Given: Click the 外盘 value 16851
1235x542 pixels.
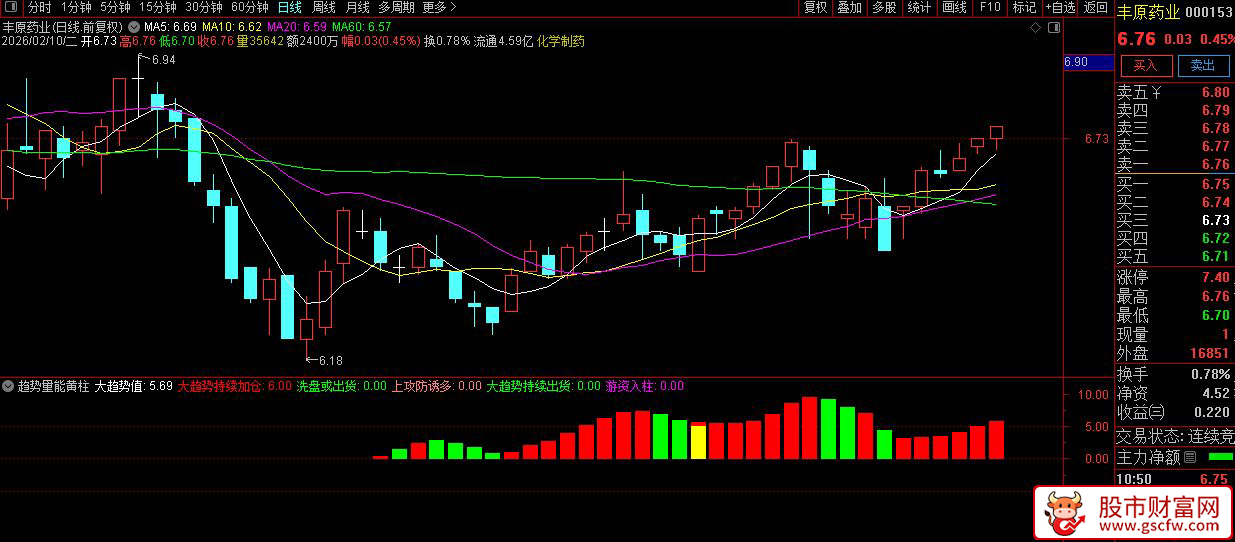Looking at the screenshot, I should [1210, 354].
